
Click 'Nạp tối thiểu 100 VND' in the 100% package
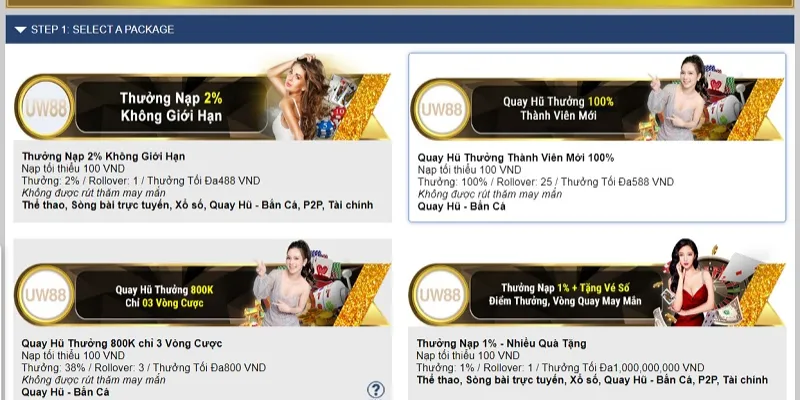click(x=469, y=170)
